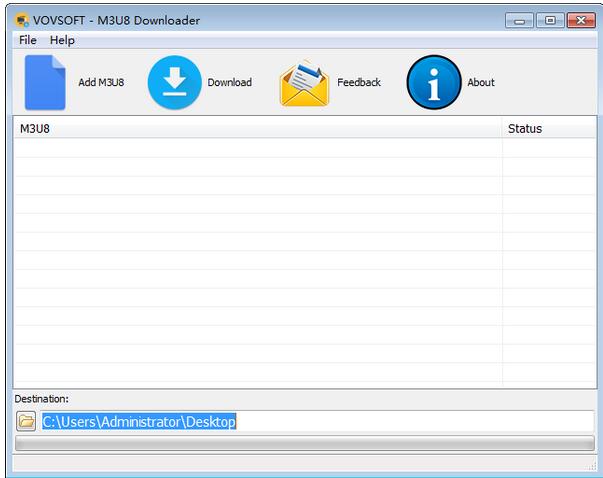This screenshot has width=603, height=478.
Task: Browse destination with the folder icon
Action: (26, 421)
